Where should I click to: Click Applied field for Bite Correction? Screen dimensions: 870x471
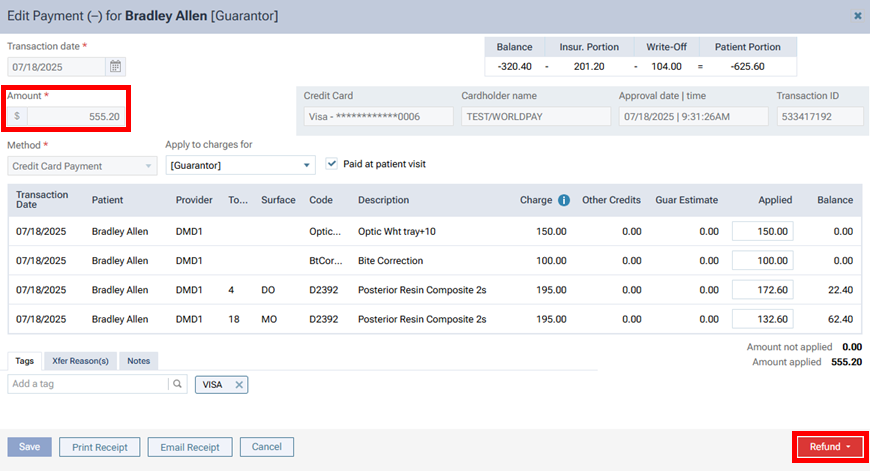(762, 261)
